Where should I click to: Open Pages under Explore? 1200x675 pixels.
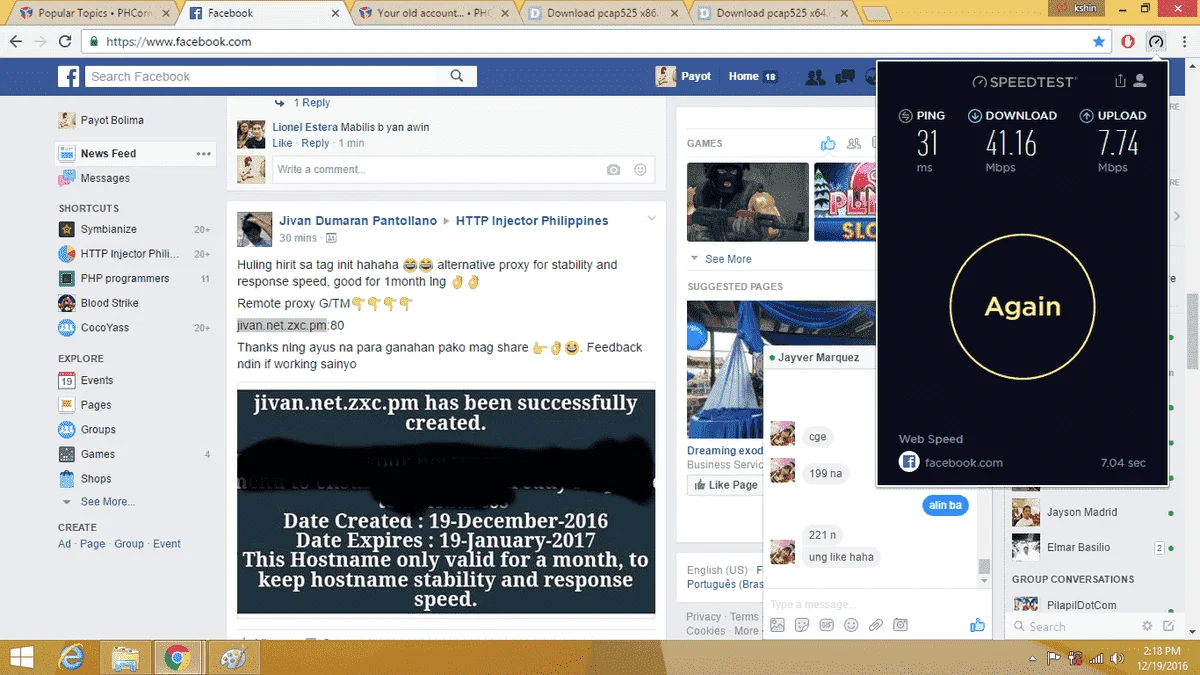point(96,405)
